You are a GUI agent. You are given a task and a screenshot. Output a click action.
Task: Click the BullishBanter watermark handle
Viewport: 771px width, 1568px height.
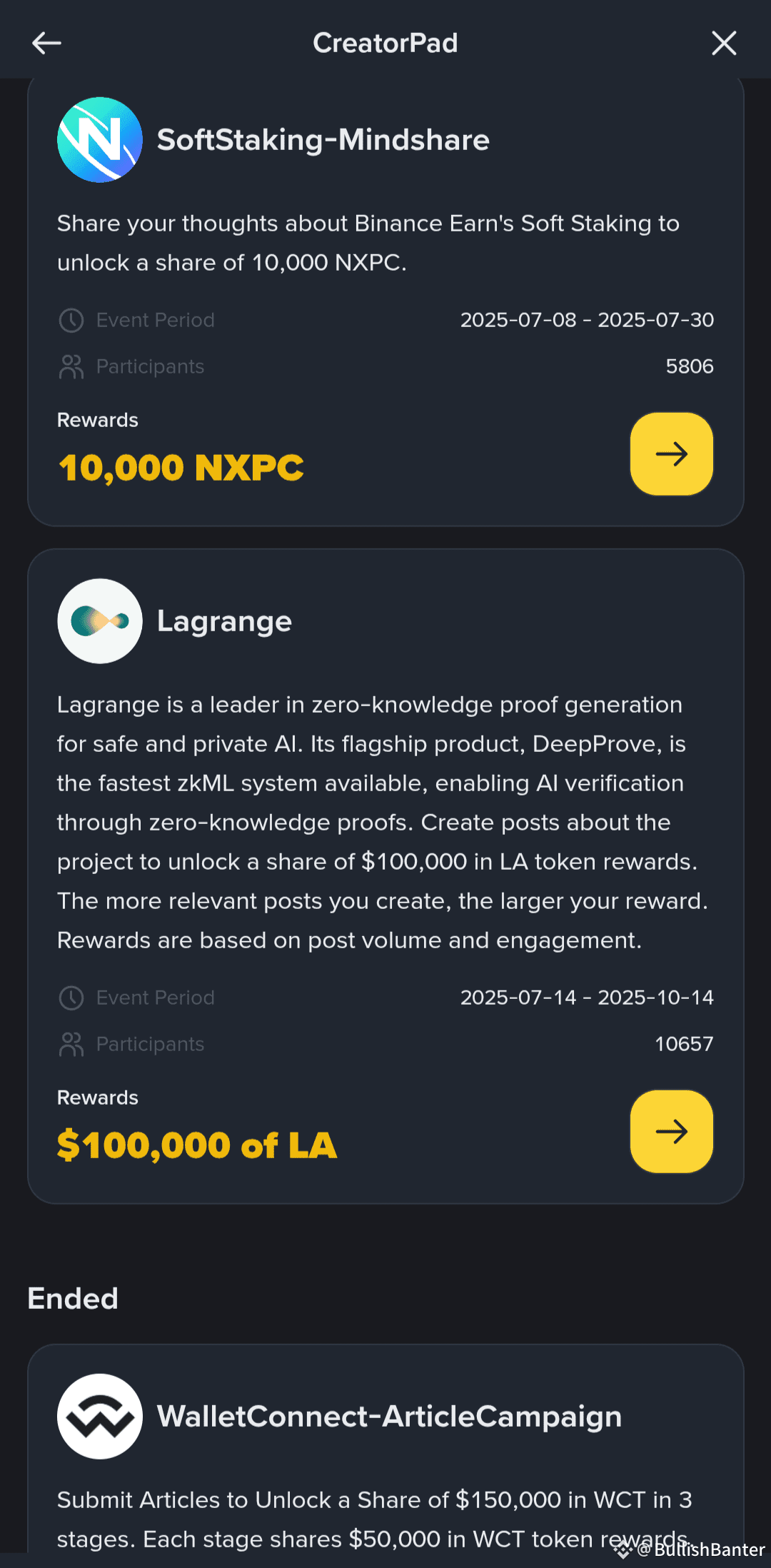pyautogui.click(x=700, y=1549)
